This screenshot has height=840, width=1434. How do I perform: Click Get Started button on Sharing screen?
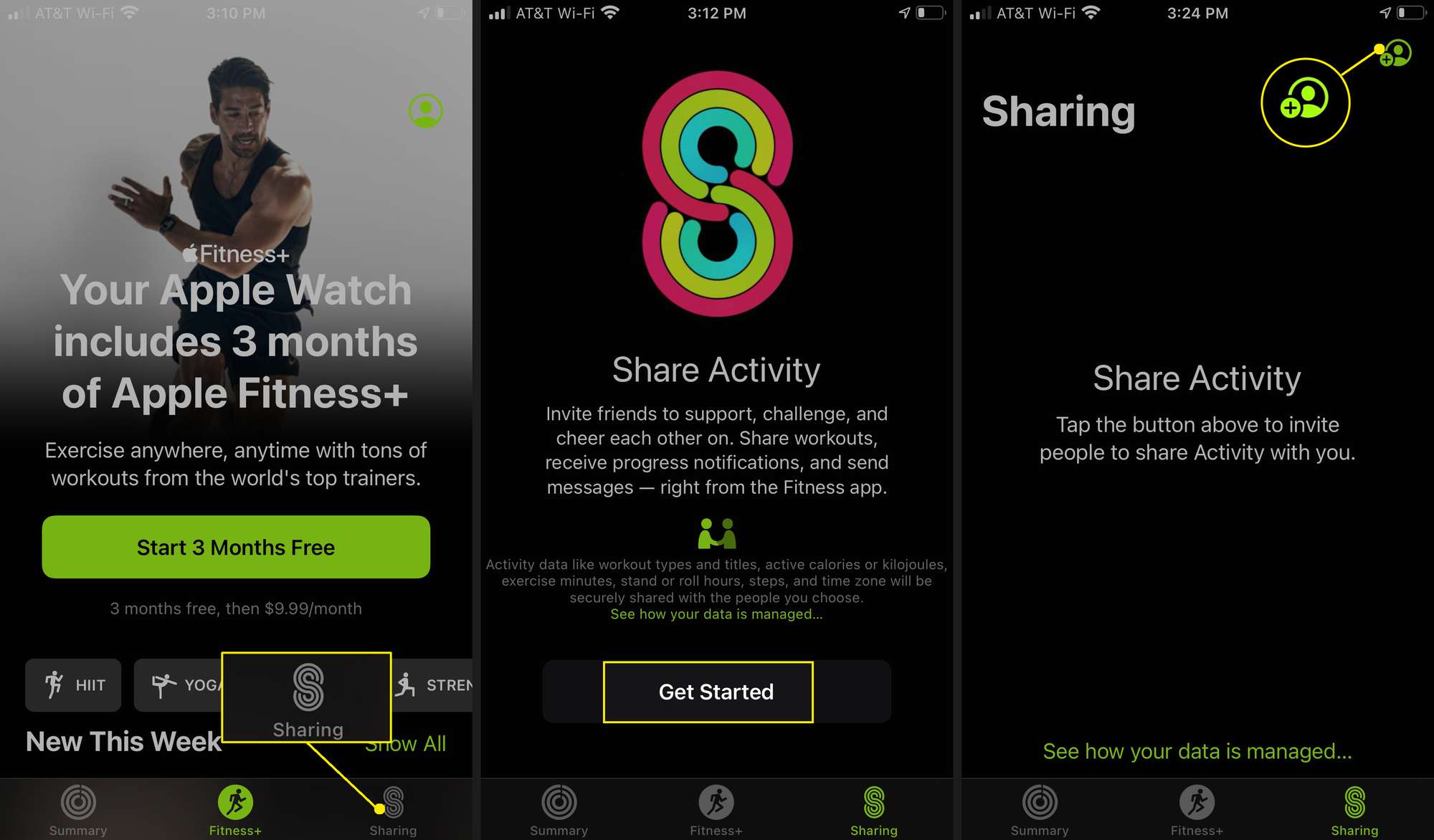click(x=715, y=691)
